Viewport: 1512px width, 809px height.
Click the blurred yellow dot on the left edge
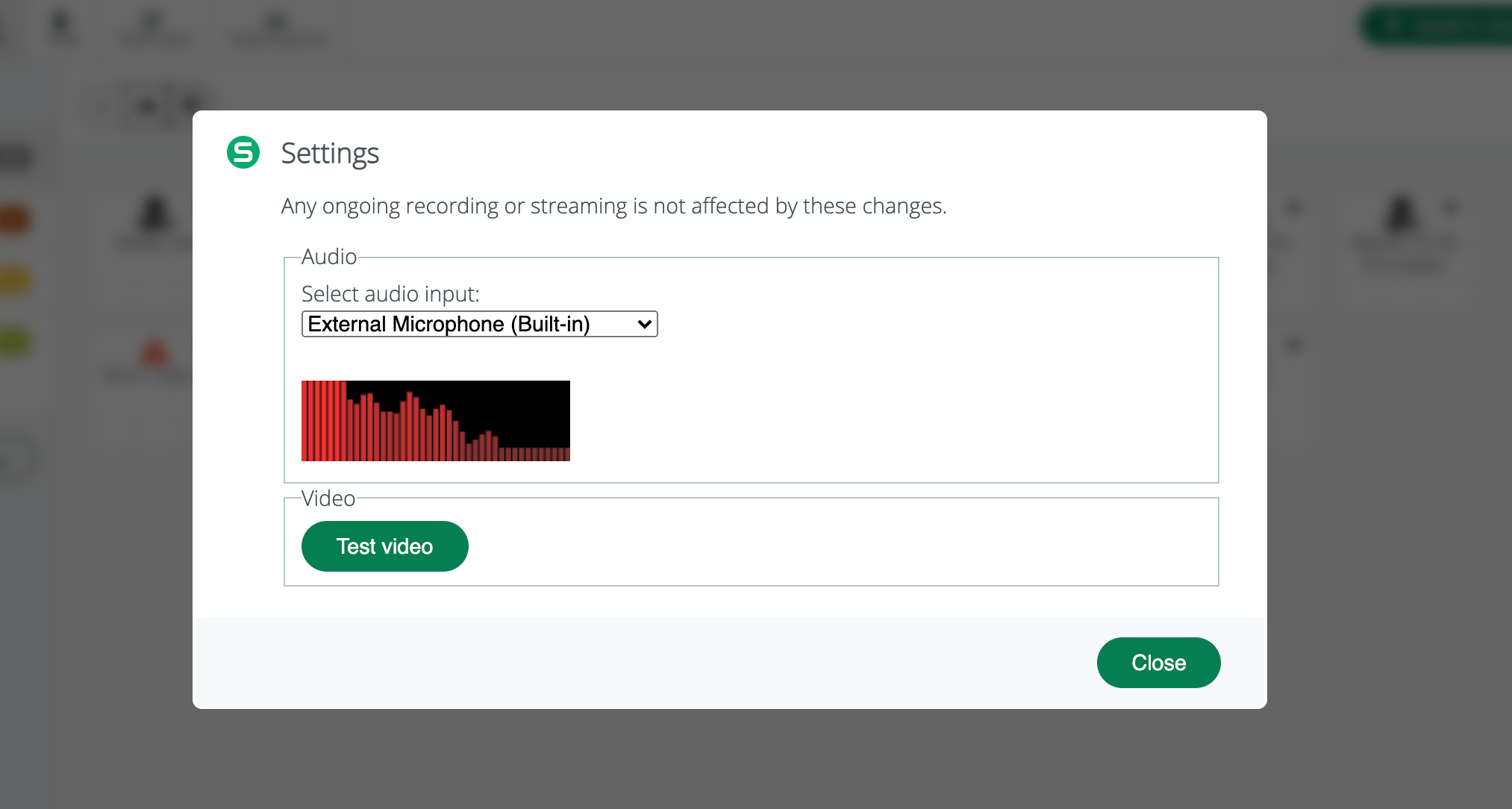click(x=15, y=281)
